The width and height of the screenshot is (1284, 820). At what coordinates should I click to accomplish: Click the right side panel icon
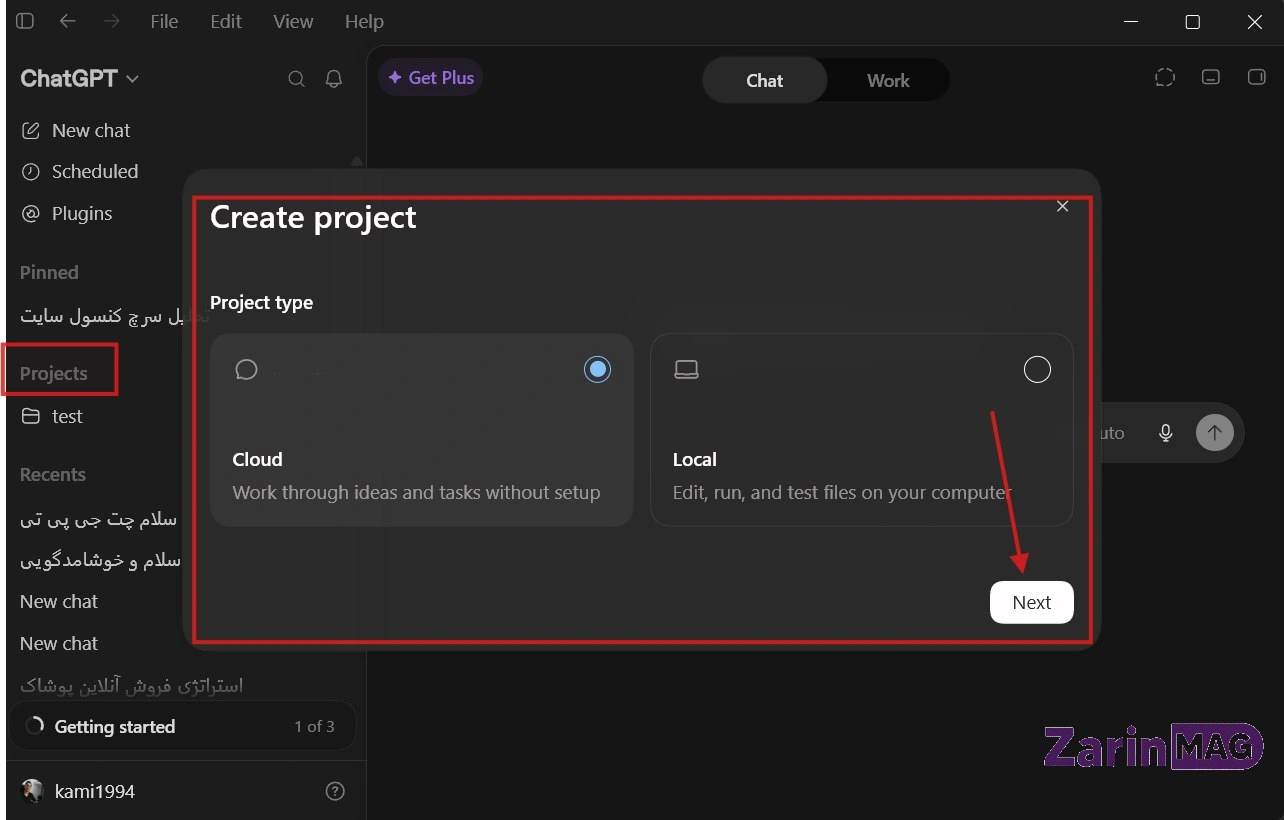pyautogui.click(x=1257, y=77)
